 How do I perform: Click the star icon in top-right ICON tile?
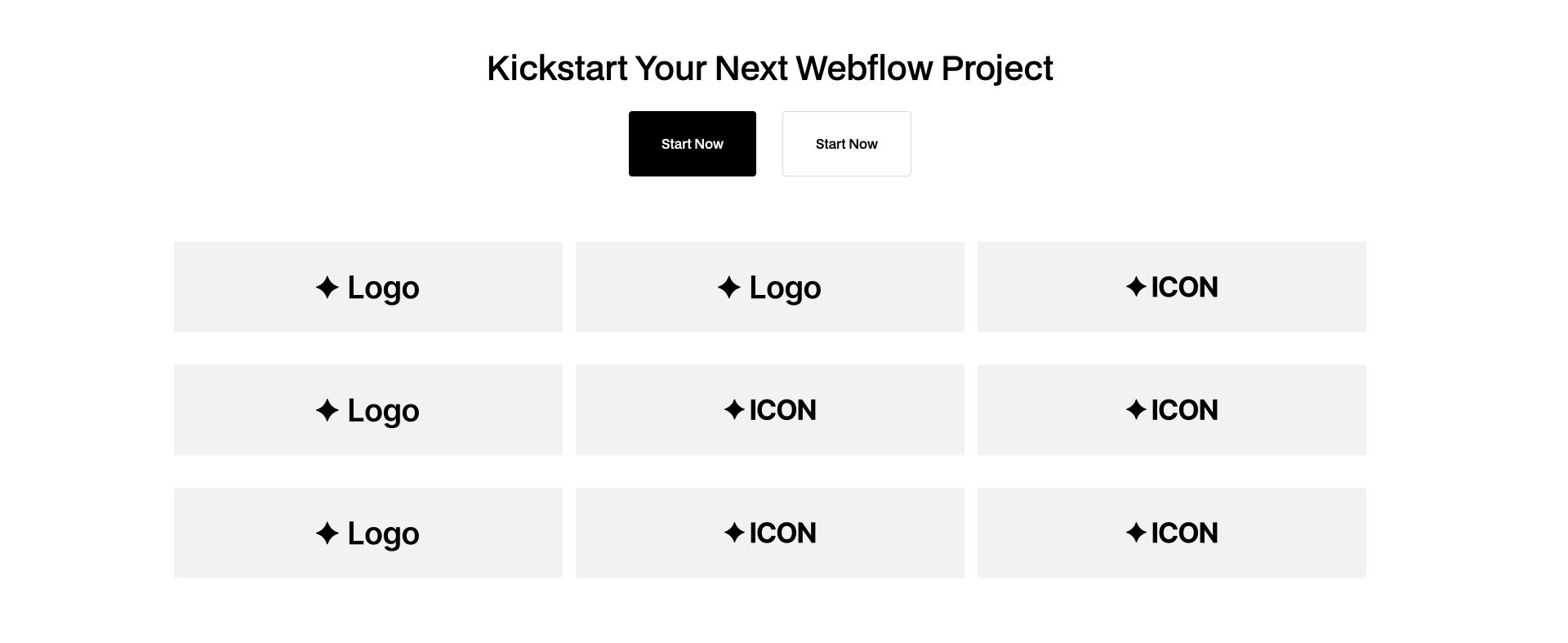tap(1134, 288)
